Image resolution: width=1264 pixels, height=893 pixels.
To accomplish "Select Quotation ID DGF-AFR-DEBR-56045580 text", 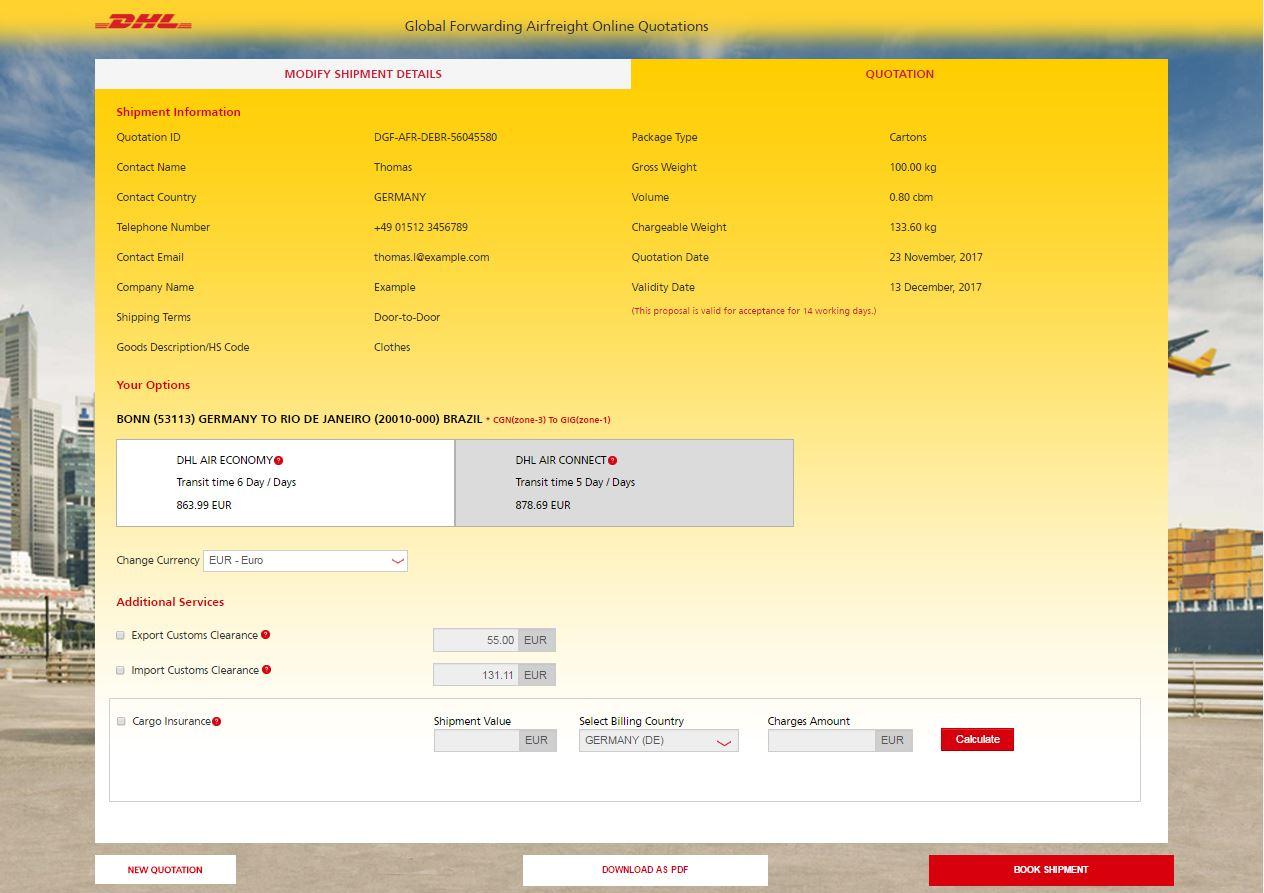I will click(435, 138).
